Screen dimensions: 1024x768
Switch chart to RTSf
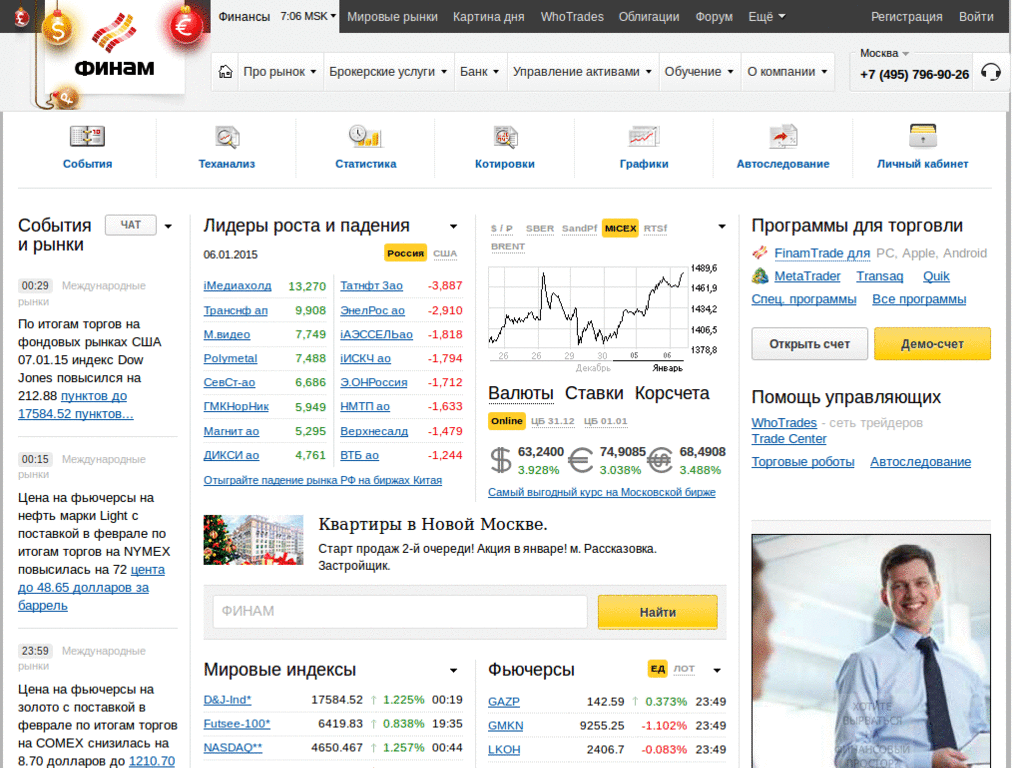[x=655, y=229]
